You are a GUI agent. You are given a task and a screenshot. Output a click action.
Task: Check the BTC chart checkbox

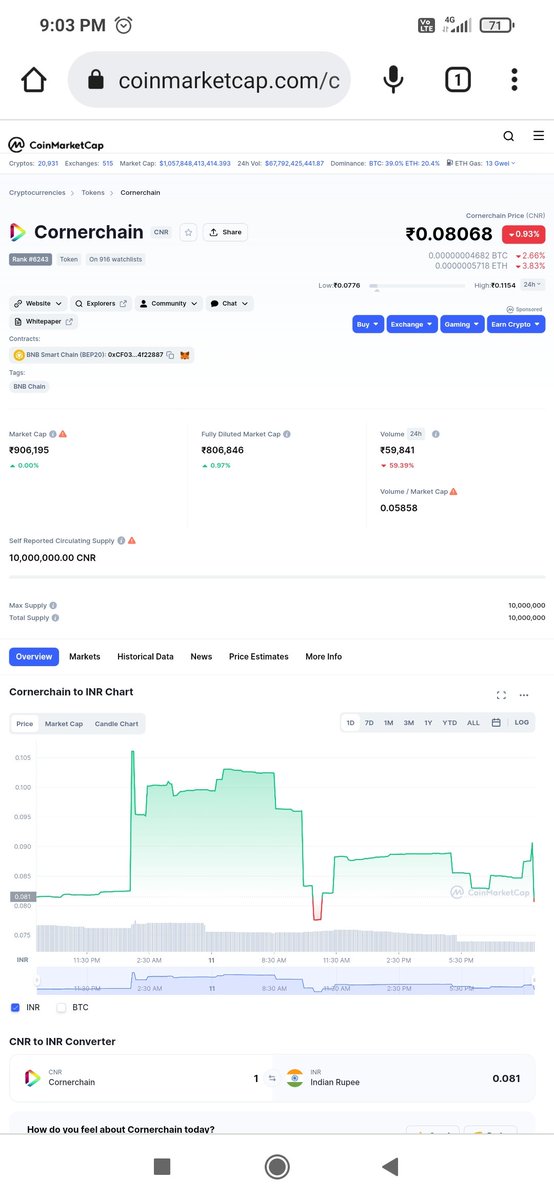point(62,1007)
